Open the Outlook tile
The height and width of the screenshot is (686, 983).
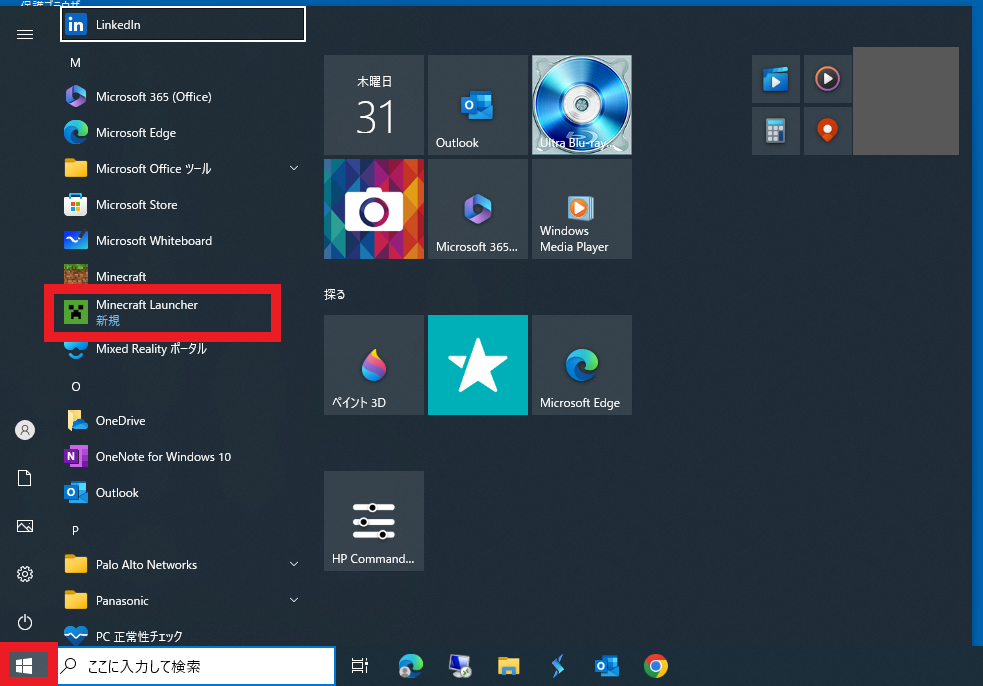pos(478,105)
